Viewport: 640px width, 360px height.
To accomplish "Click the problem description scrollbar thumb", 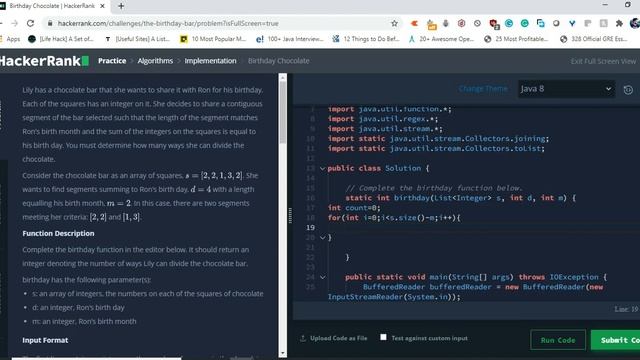I will click(x=282, y=112).
